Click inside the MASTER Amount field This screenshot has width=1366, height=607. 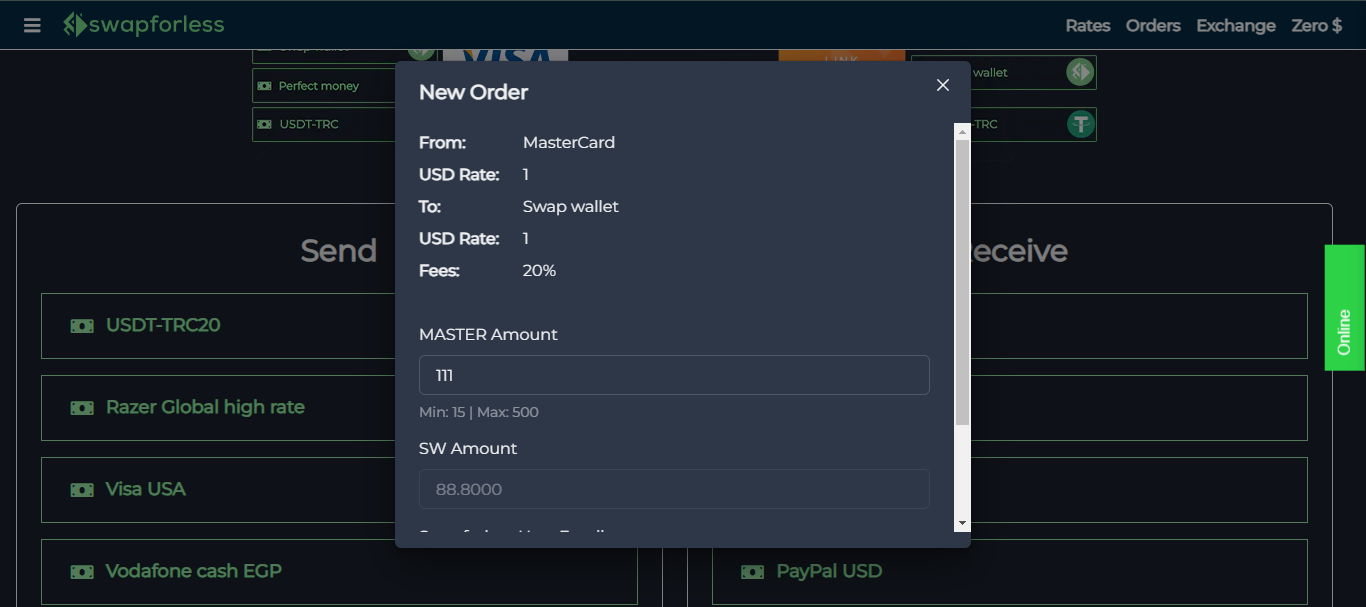coord(673,375)
